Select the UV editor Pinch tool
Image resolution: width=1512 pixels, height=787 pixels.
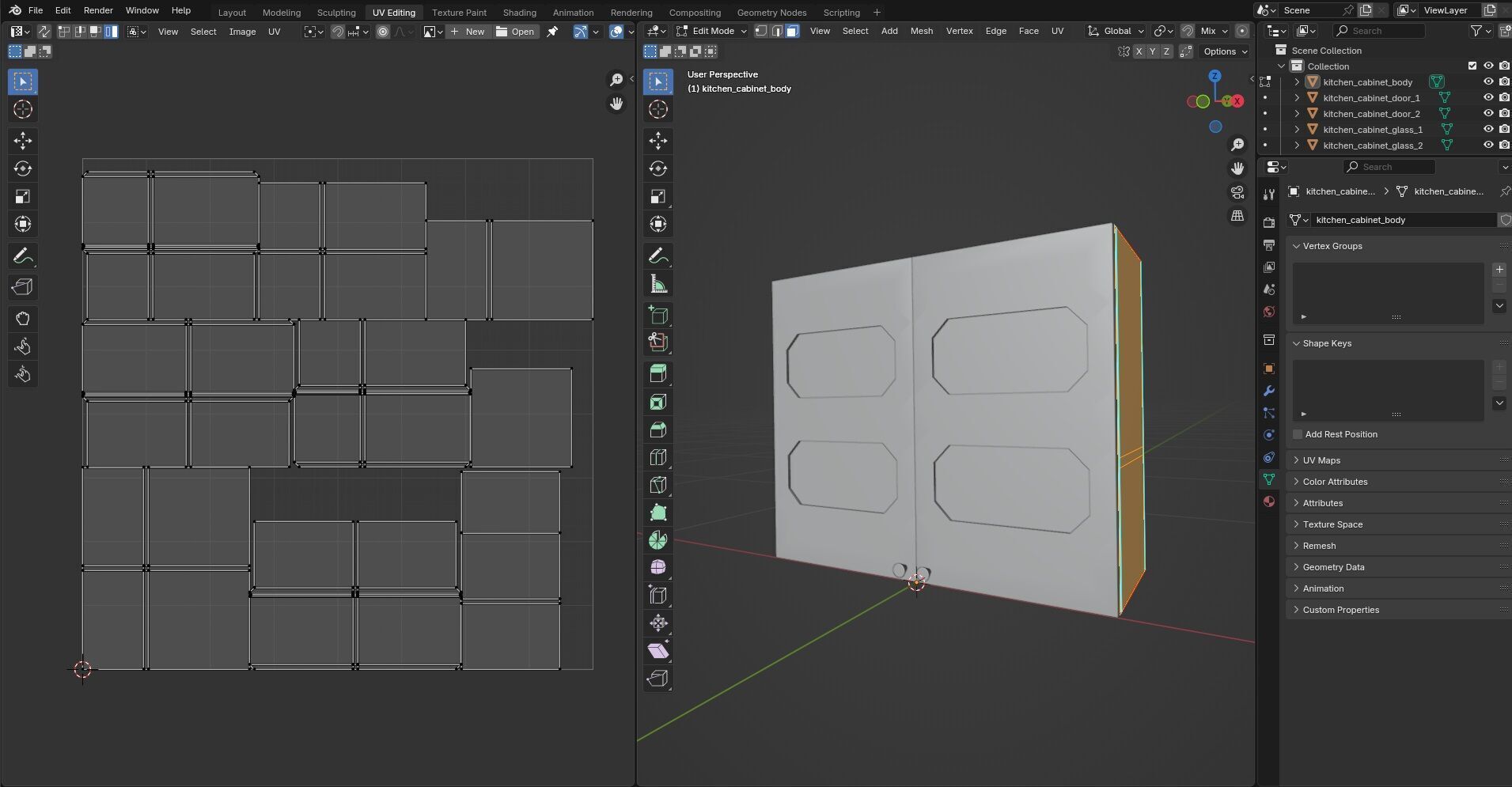pos(22,374)
